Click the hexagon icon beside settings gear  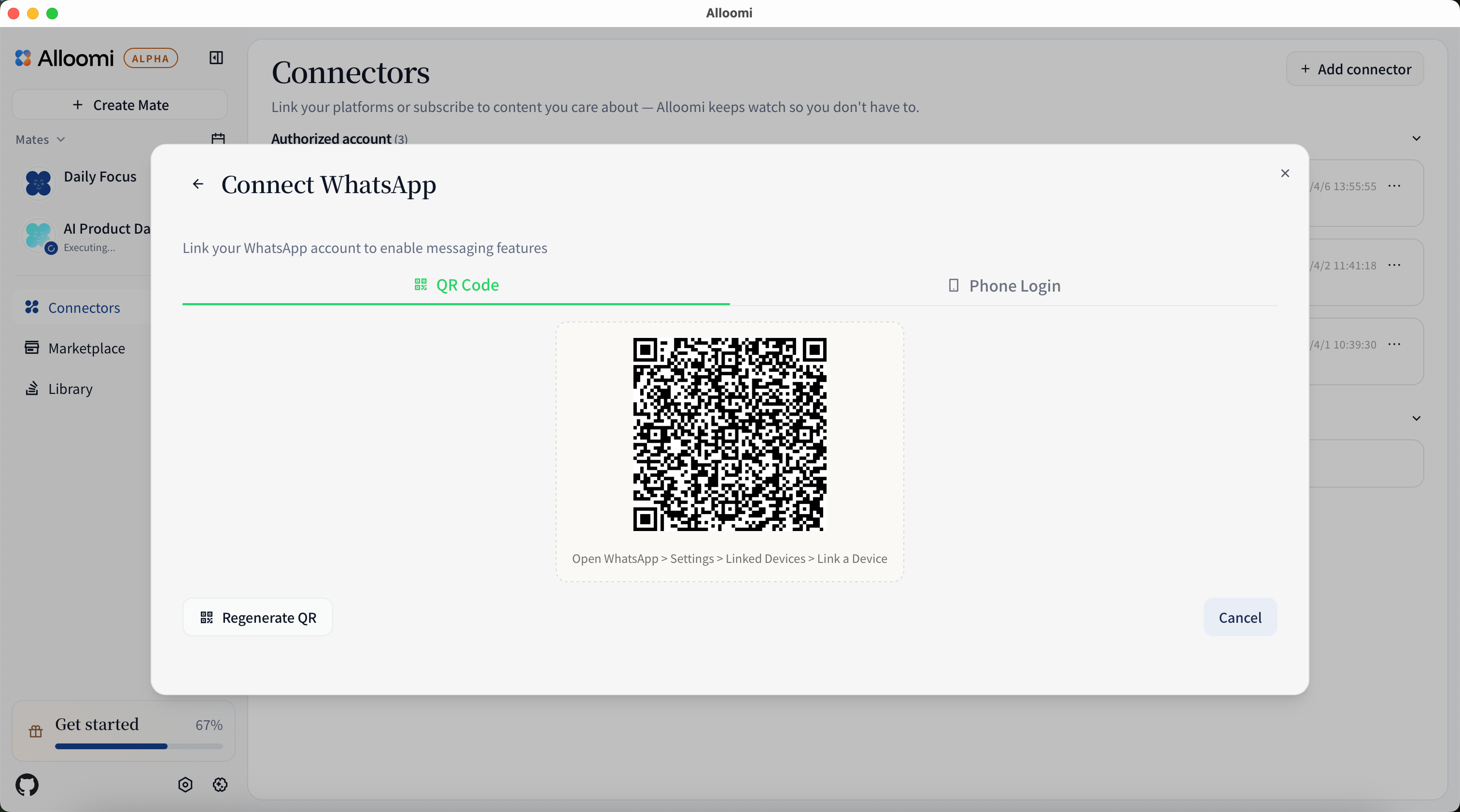click(x=185, y=785)
